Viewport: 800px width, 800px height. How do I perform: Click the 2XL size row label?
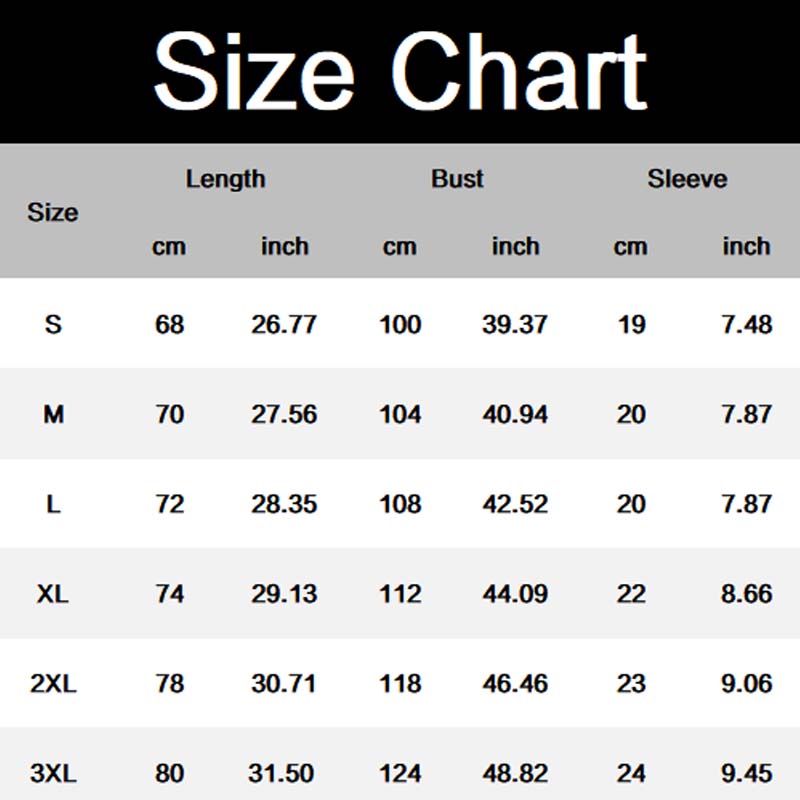pos(53,684)
